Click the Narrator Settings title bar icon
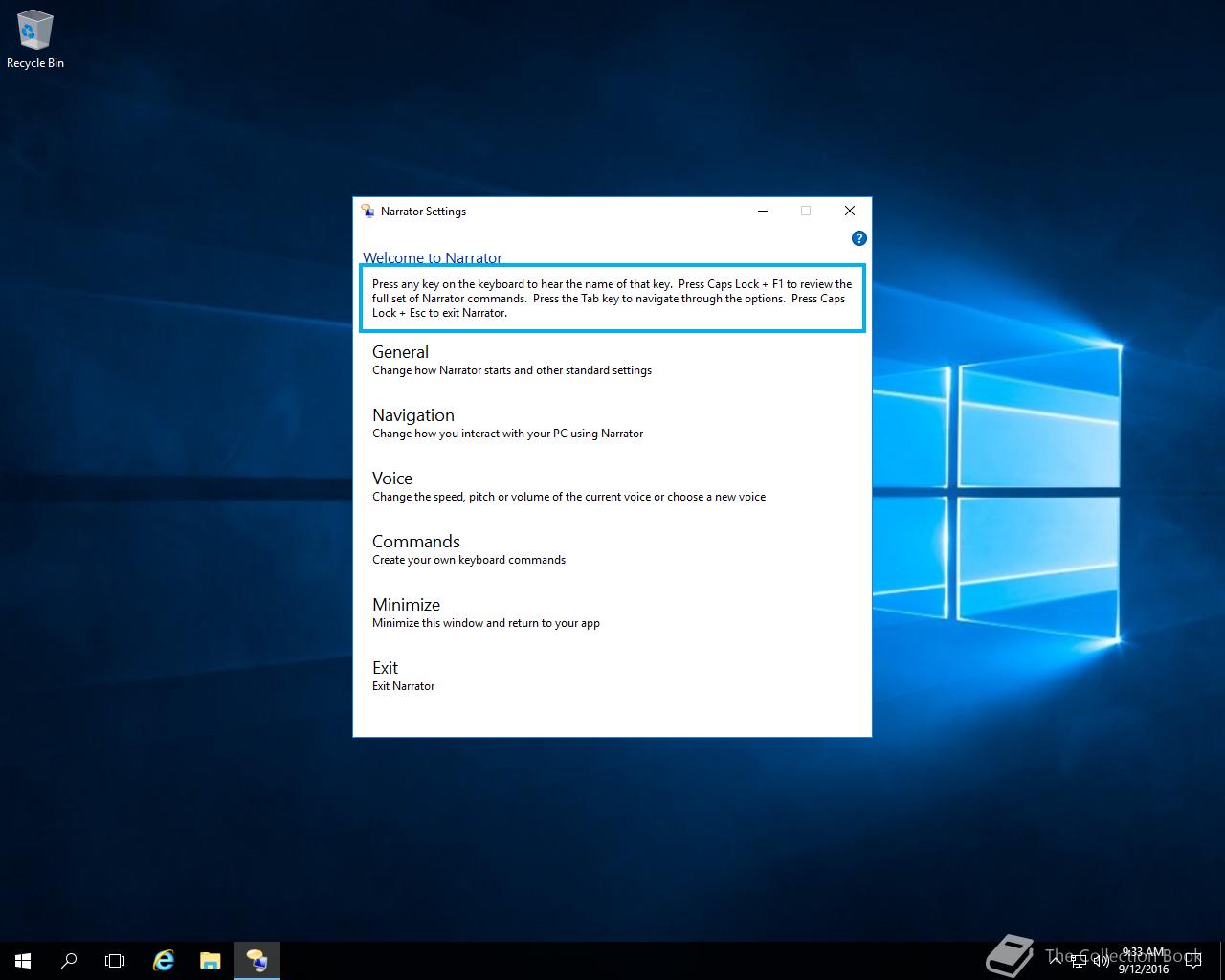 (x=367, y=211)
